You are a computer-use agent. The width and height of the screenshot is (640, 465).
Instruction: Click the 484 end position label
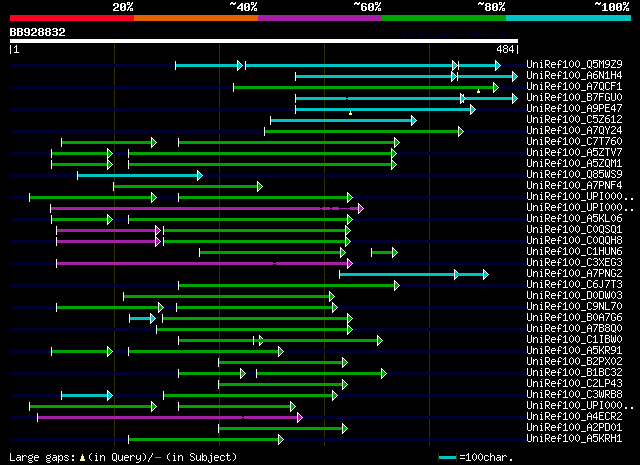[505, 49]
